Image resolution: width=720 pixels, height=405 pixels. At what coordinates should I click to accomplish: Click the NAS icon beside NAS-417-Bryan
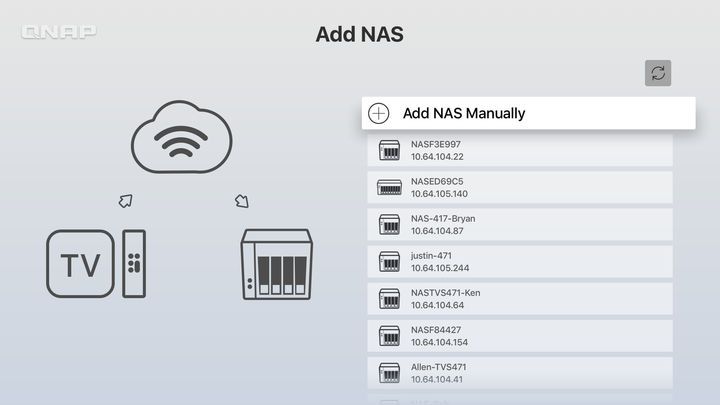coord(389,225)
